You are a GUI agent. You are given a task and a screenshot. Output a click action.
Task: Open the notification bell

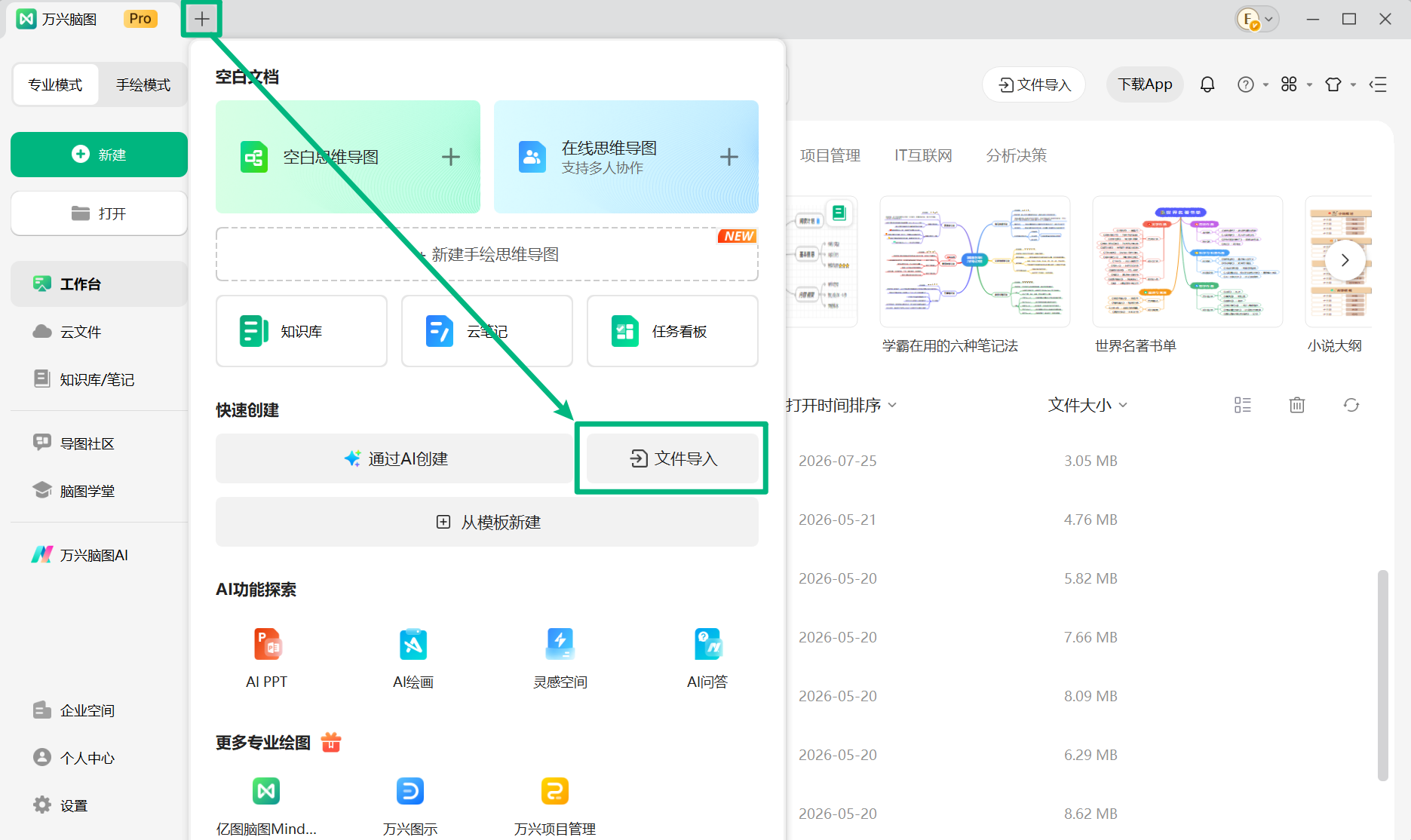[x=1207, y=84]
